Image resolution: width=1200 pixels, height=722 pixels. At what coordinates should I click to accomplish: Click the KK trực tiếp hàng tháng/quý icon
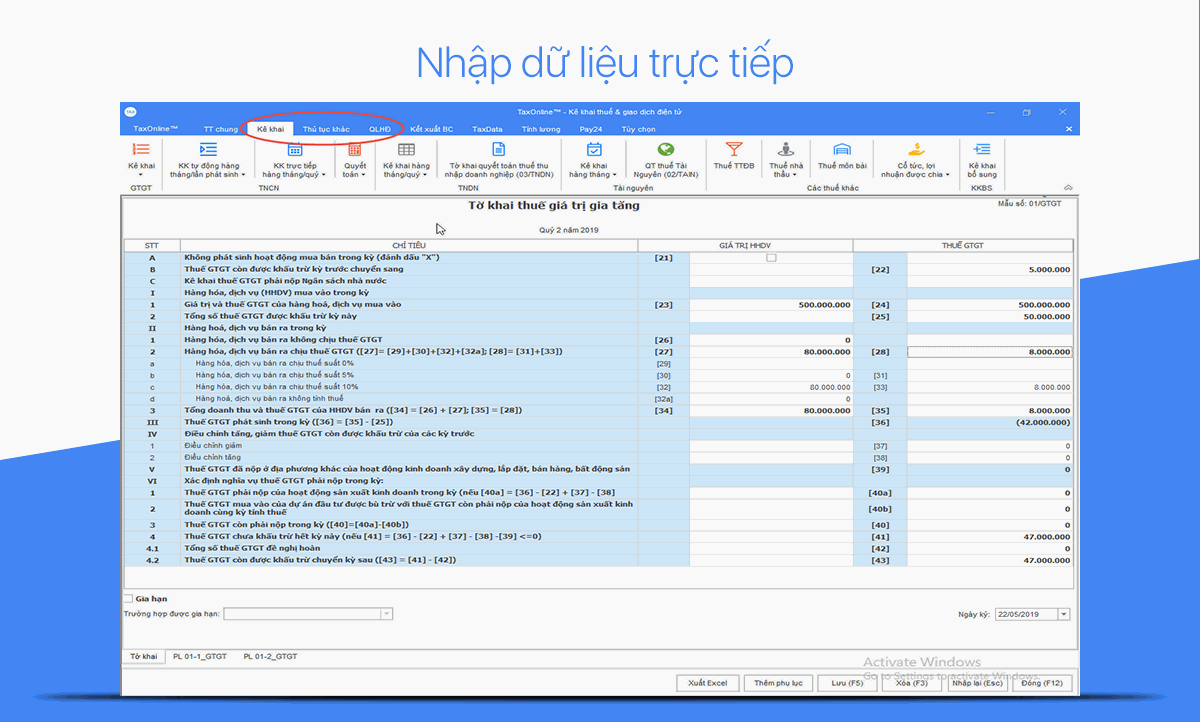point(293,162)
